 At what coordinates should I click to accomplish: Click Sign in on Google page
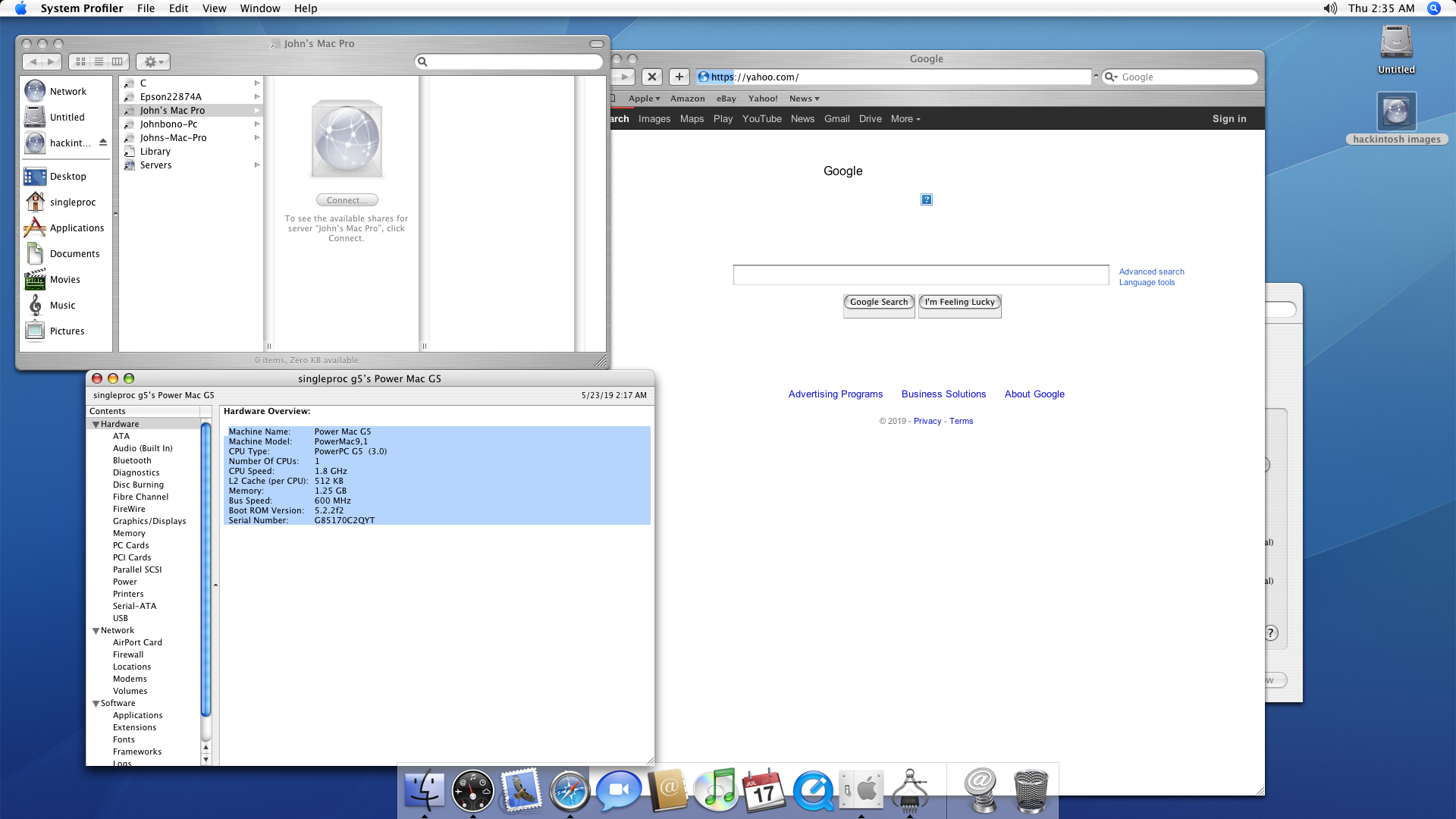point(1228,118)
